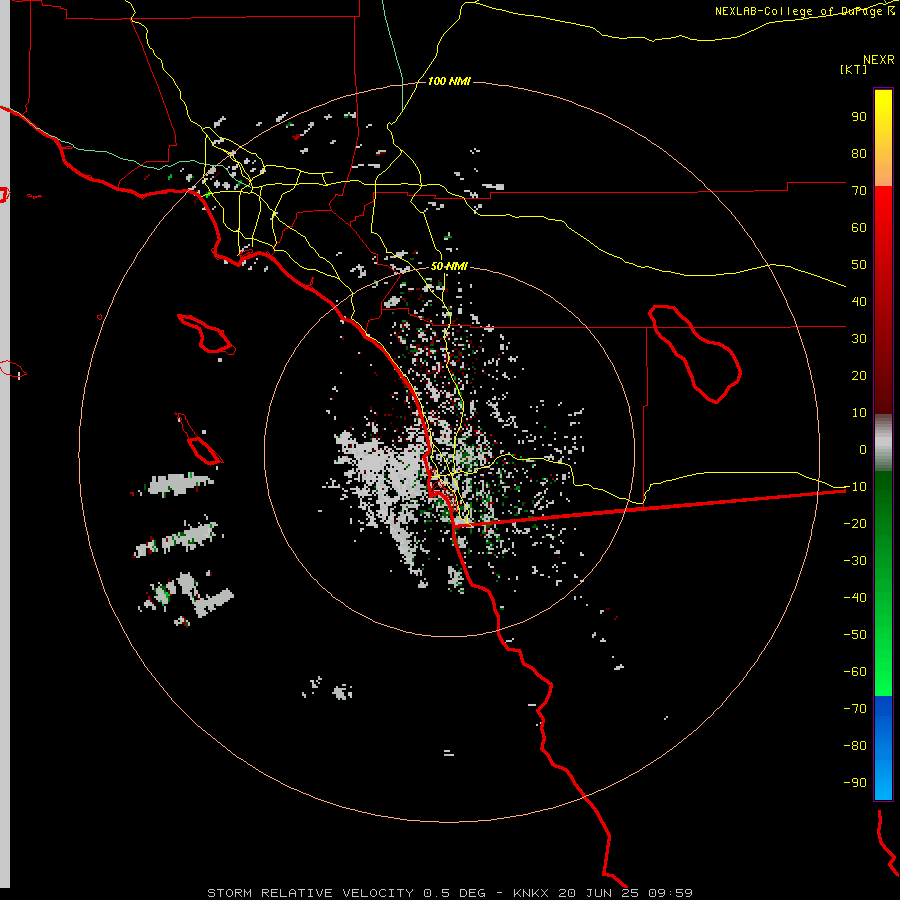Click the 0 knot scale value
900x900 pixels.
863,450
